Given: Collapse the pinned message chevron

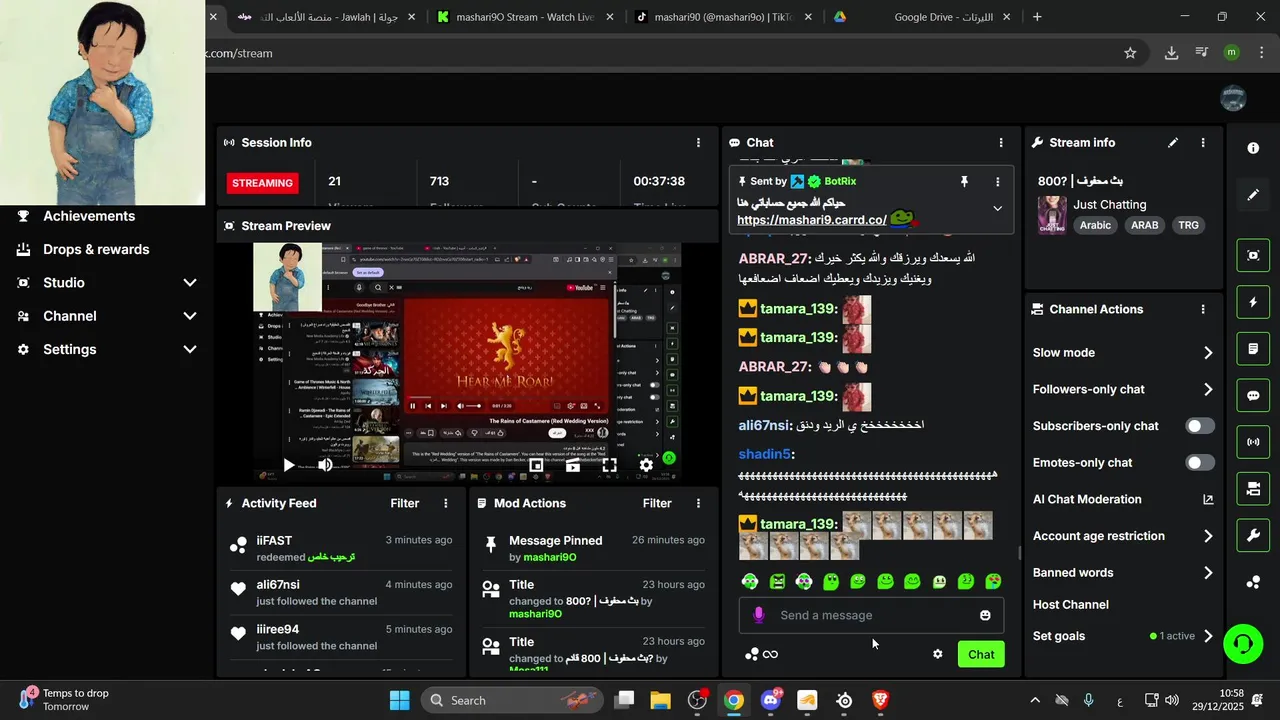Looking at the screenshot, I should 997,208.
